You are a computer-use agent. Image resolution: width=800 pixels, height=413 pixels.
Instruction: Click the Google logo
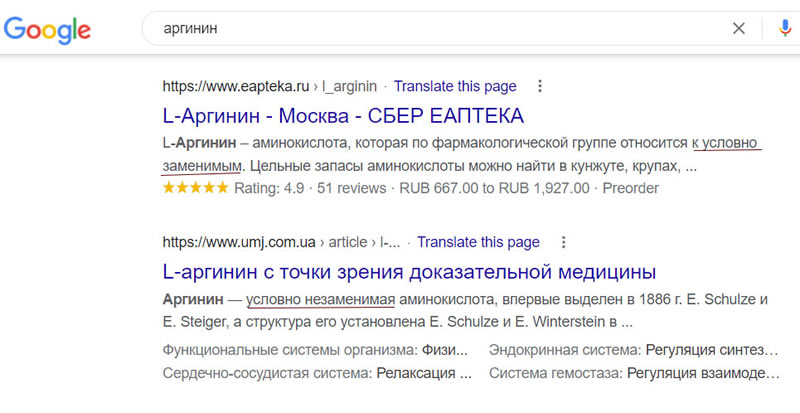point(47,30)
